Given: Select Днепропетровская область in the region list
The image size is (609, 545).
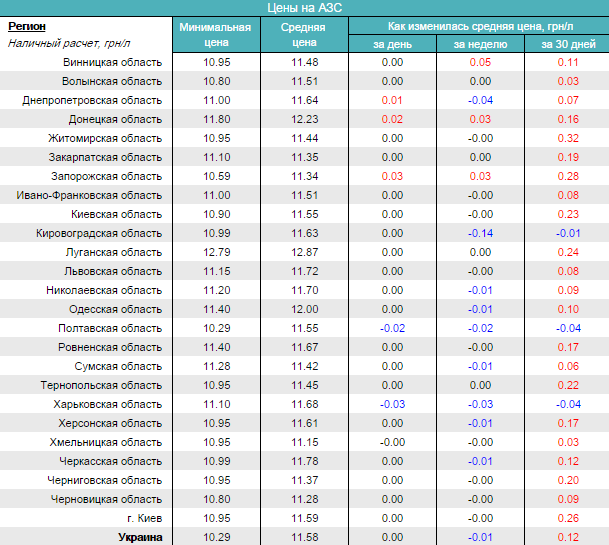Looking at the screenshot, I should coord(91,100).
